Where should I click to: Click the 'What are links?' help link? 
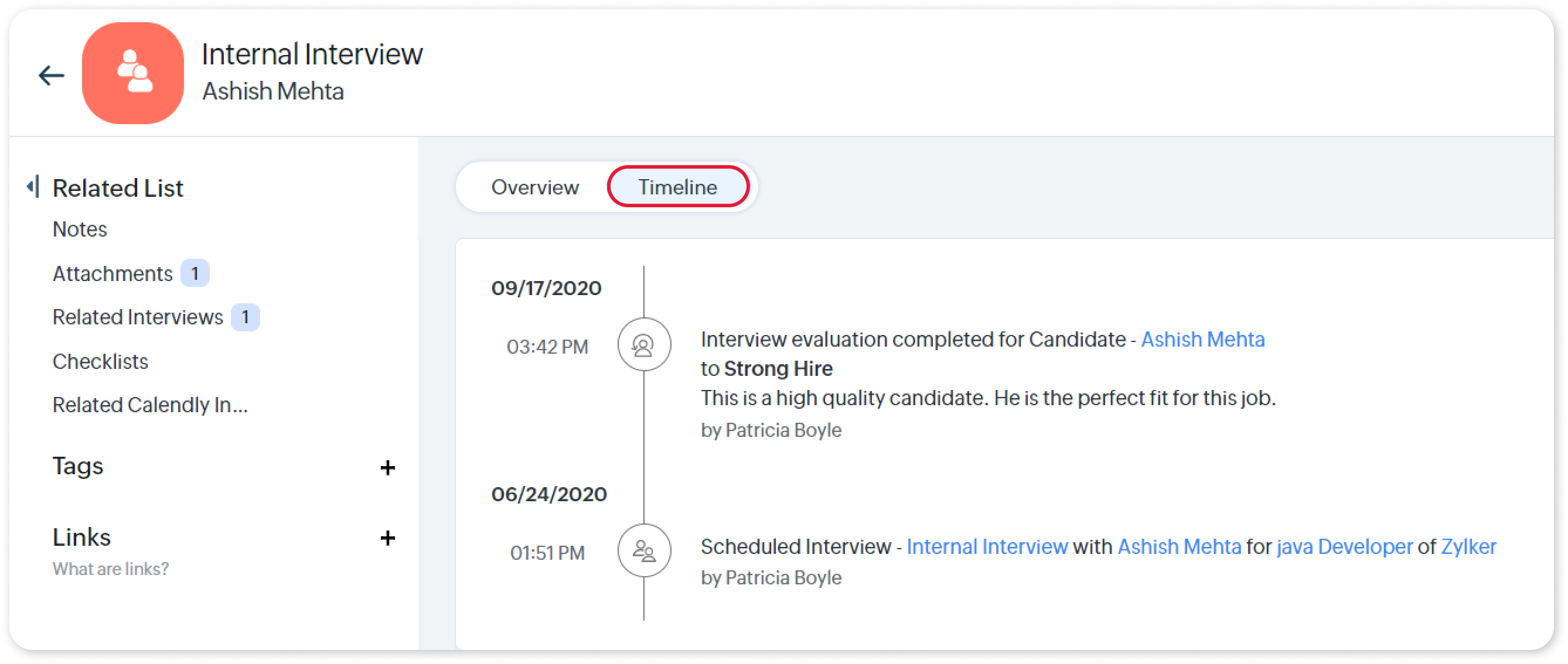tap(110, 569)
